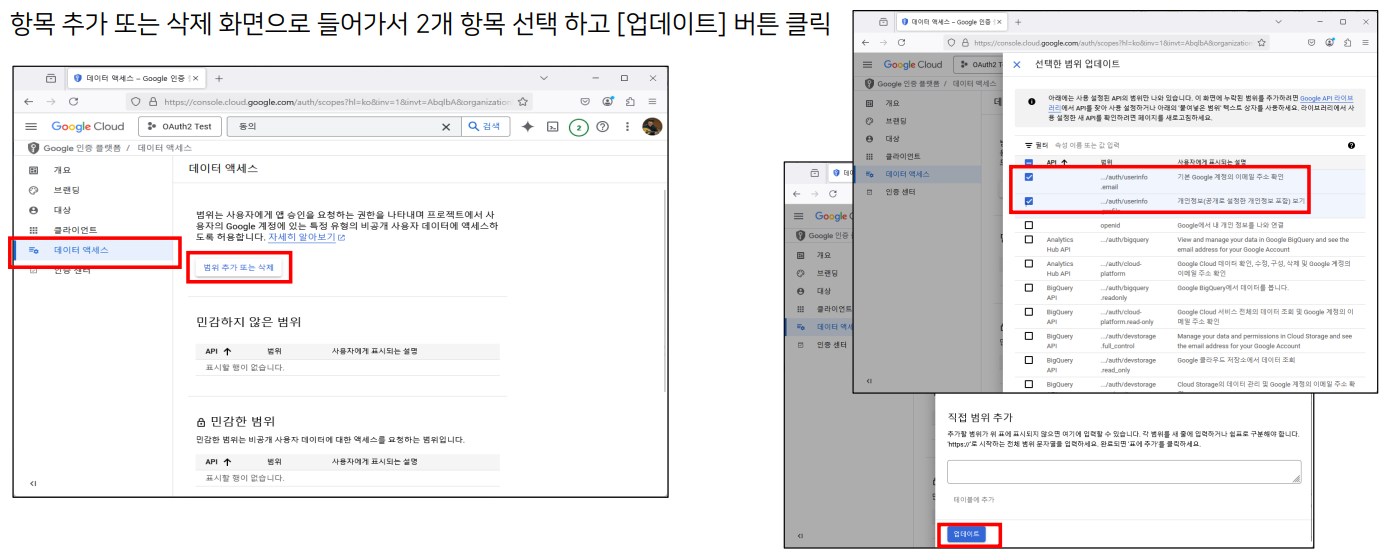
Task: Clear the search box with the X icon
Action: [x=446, y=127]
